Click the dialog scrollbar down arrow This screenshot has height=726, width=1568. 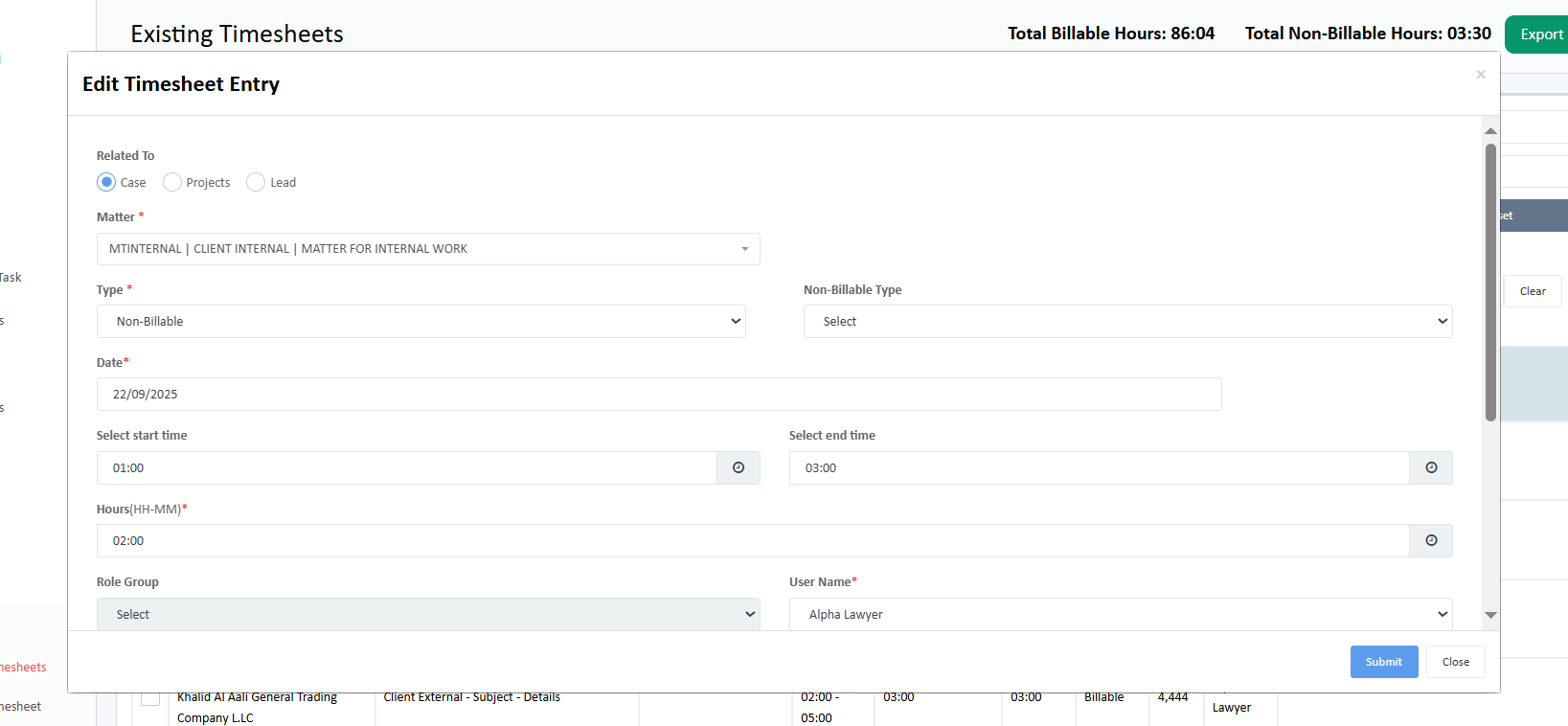pos(1490,615)
